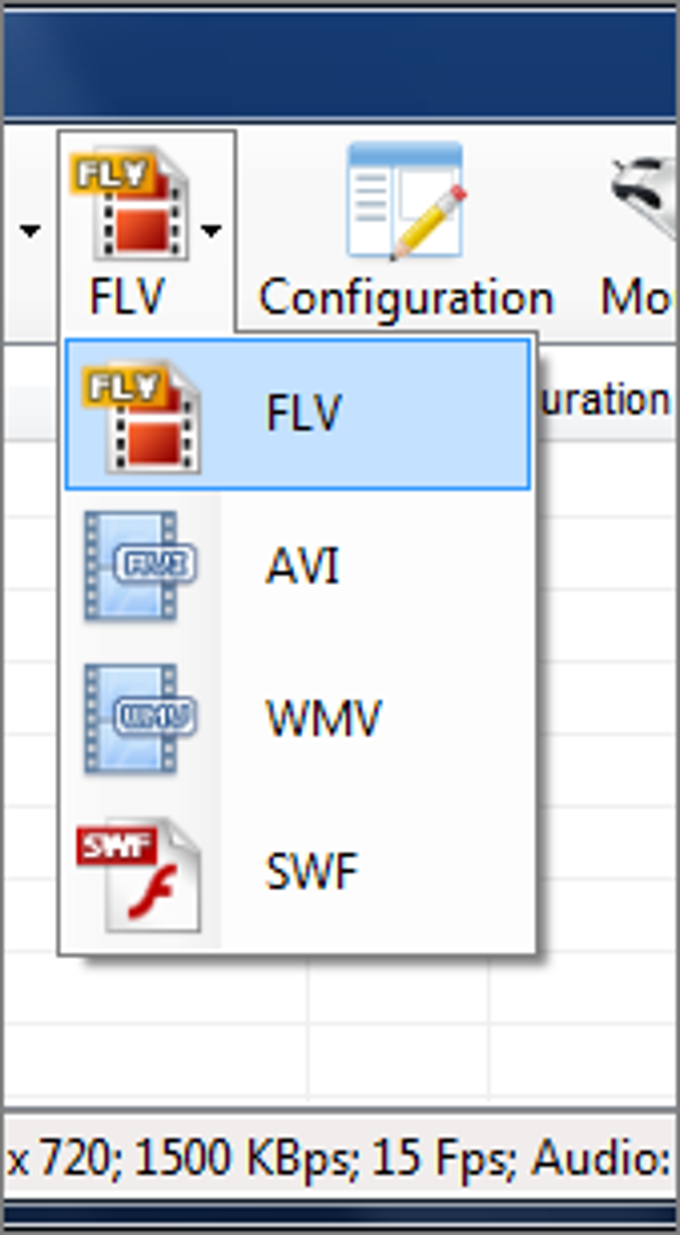Image resolution: width=680 pixels, height=1235 pixels.
Task: Select the highlighted FLV menu entry
Action: coord(298,413)
